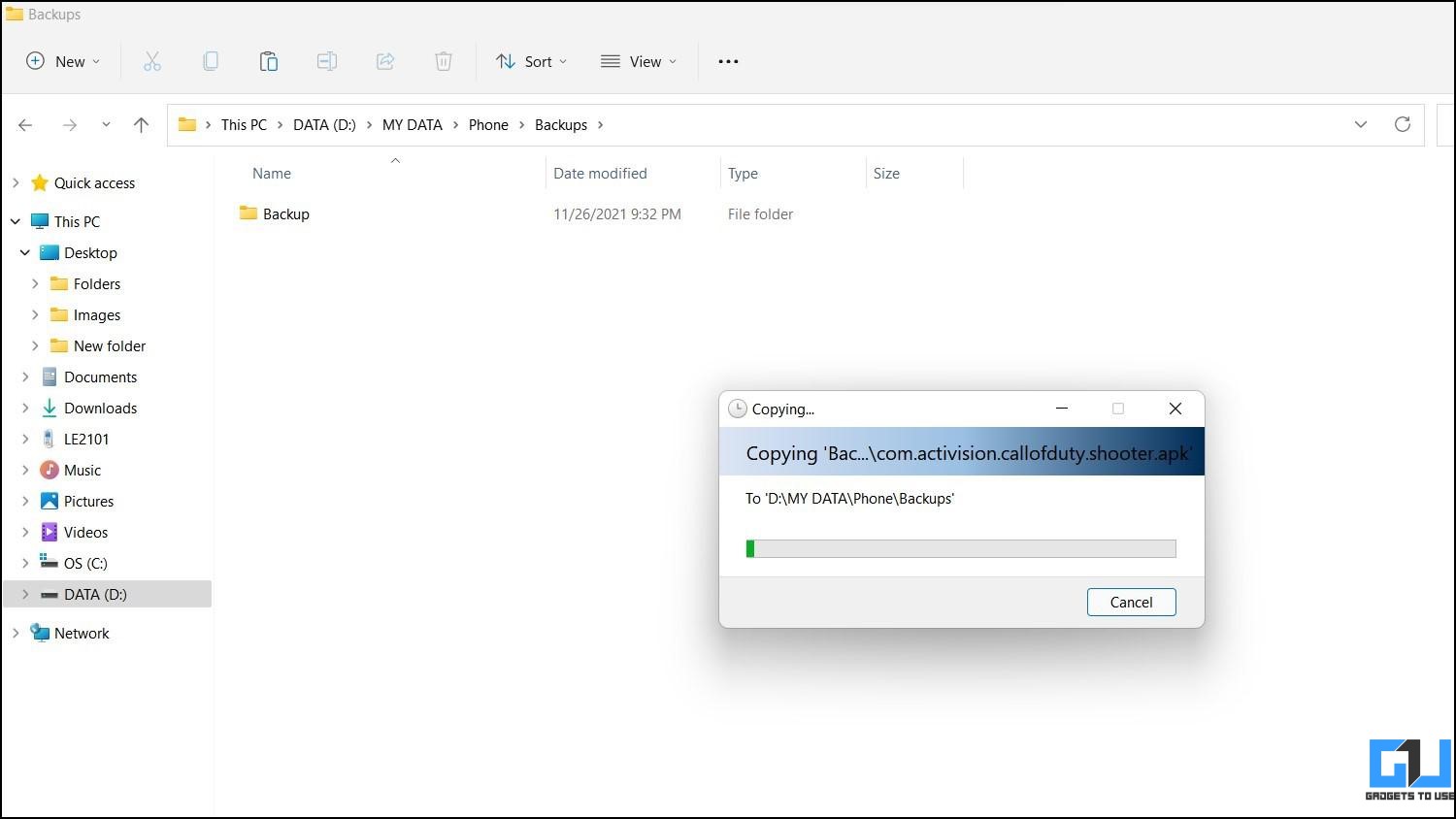1456x819 pixels.
Task: Open the See more three-dots menu
Action: 728,61
